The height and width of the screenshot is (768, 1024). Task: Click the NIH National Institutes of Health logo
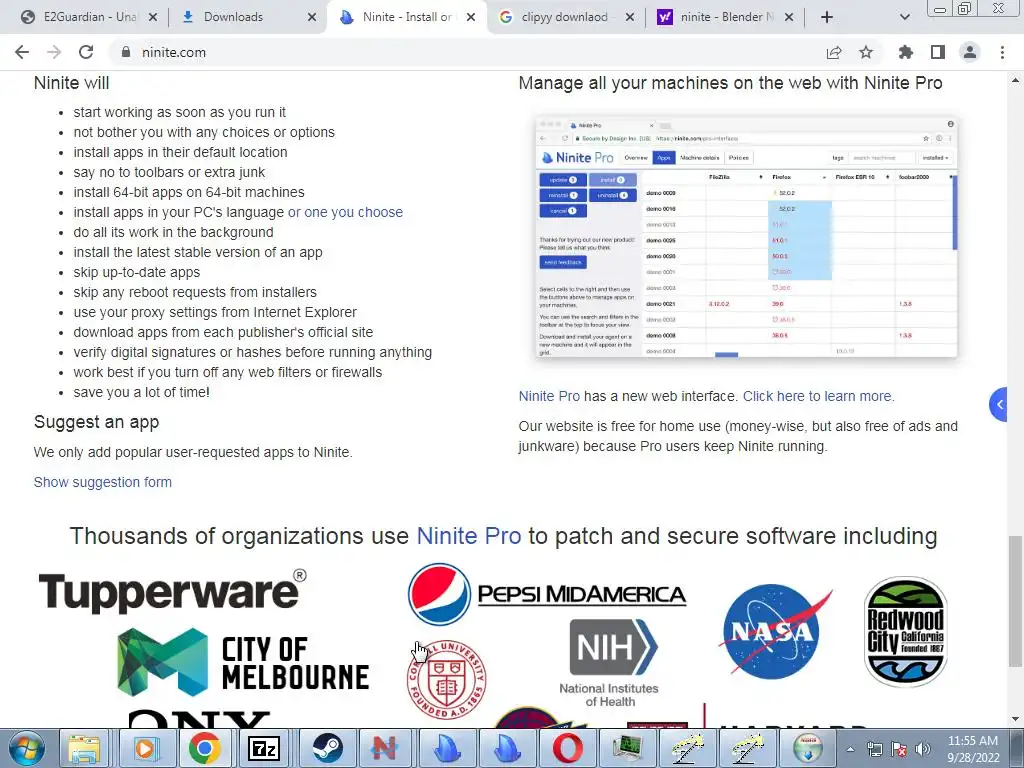click(x=610, y=664)
